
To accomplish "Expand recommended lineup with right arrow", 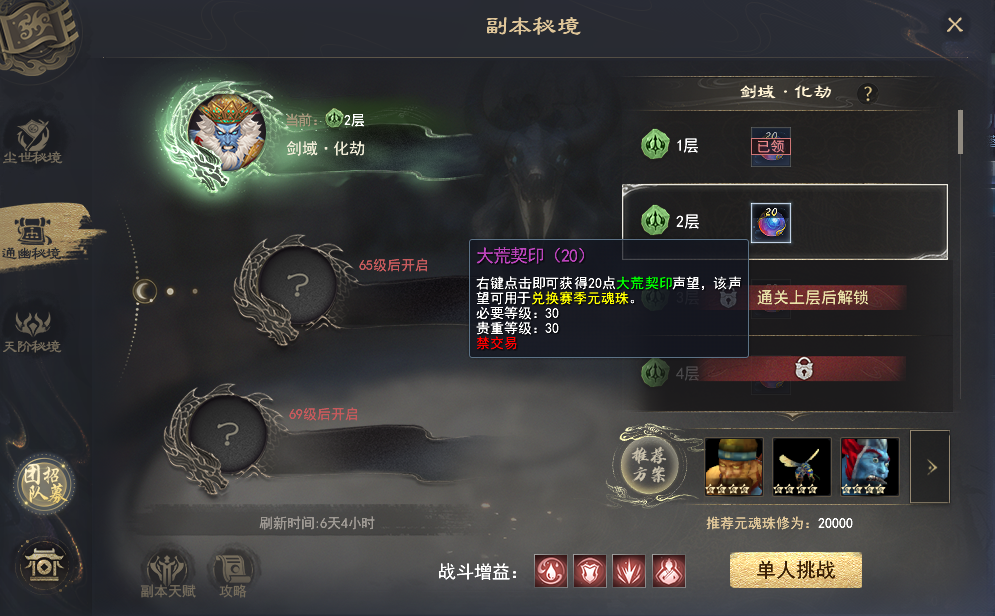I will coord(930,467).
